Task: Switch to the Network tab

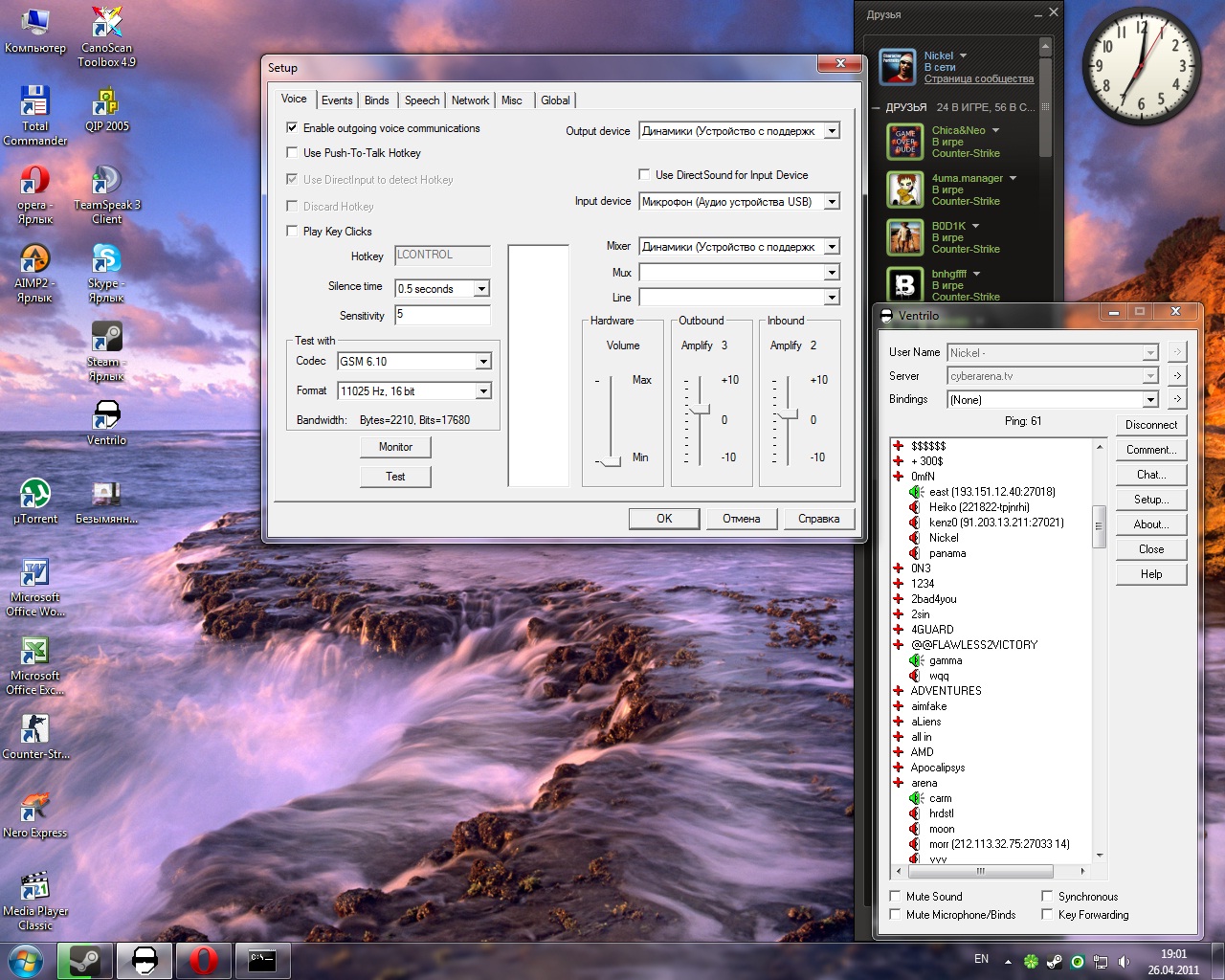Action: (470, 100)
